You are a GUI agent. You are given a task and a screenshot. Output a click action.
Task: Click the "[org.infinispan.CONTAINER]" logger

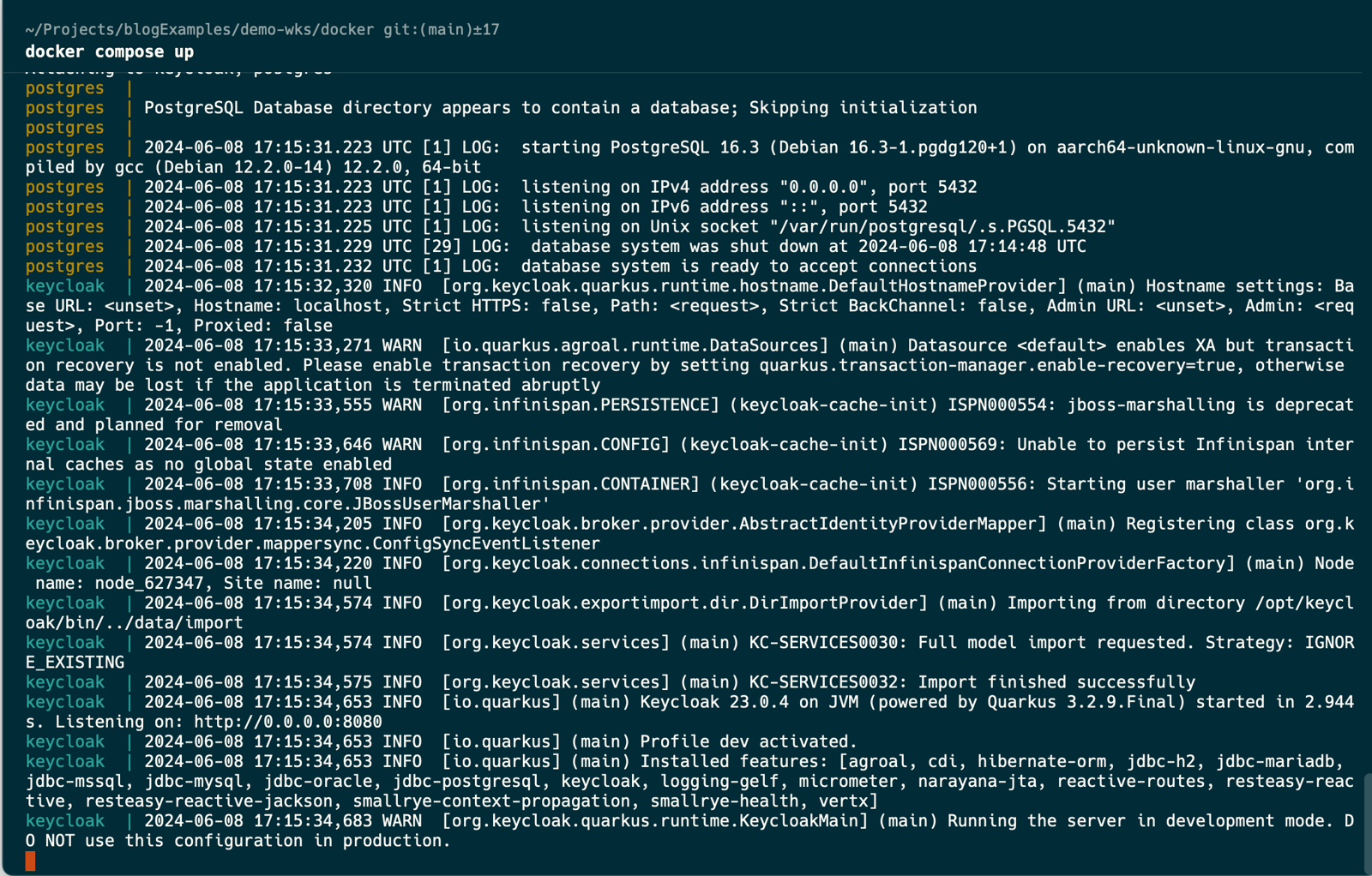[x=570, y=484]
